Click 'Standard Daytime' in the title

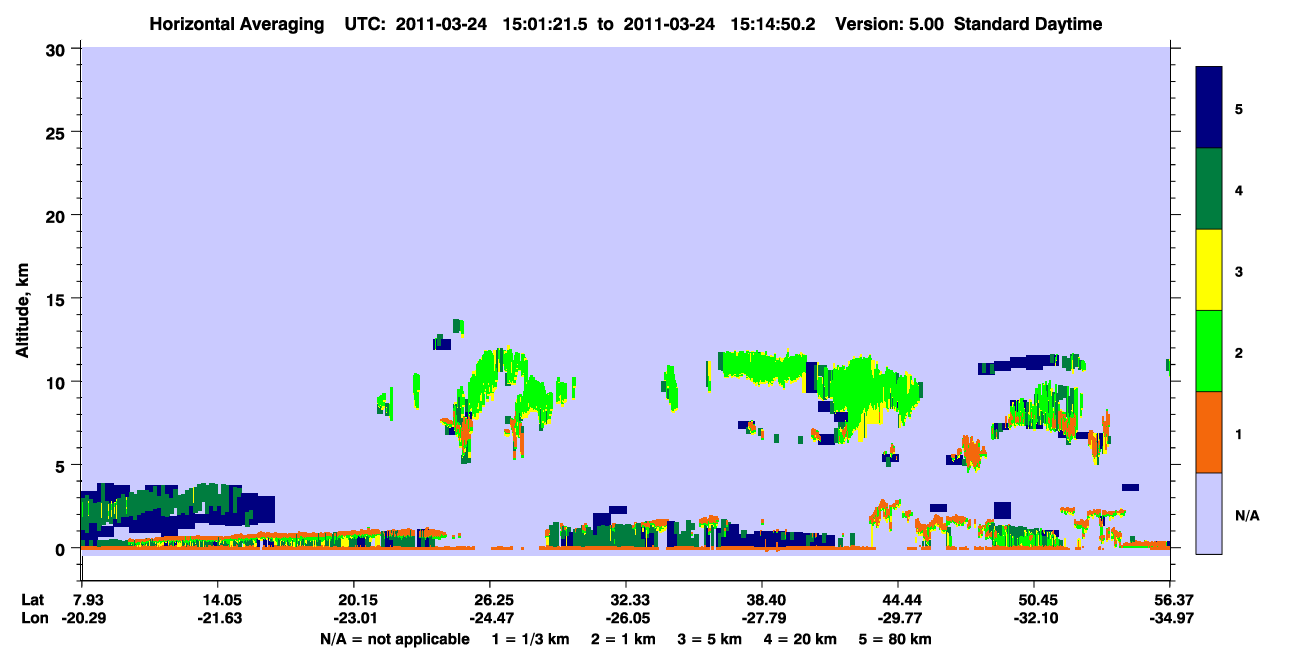coord(1028,24)
